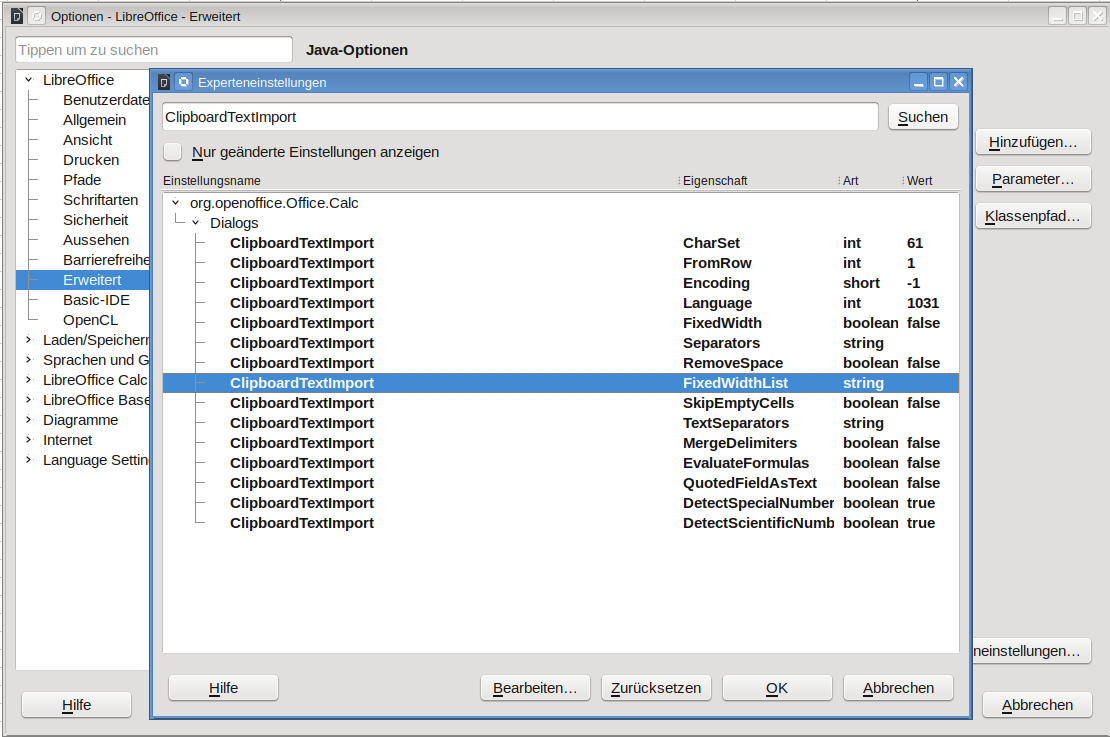This screenshot has height=737, width=1110.
Task: Collapse the Dialogs tree node
Action: (196, 222)
